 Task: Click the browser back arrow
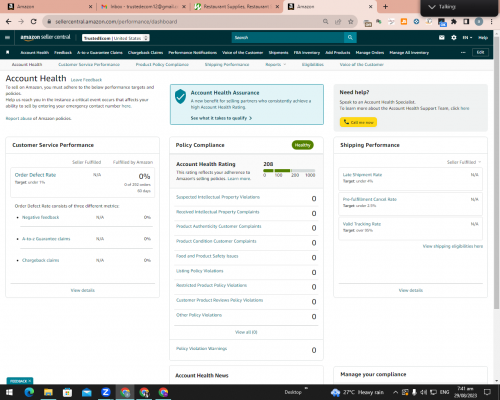(x=9, y=21)
